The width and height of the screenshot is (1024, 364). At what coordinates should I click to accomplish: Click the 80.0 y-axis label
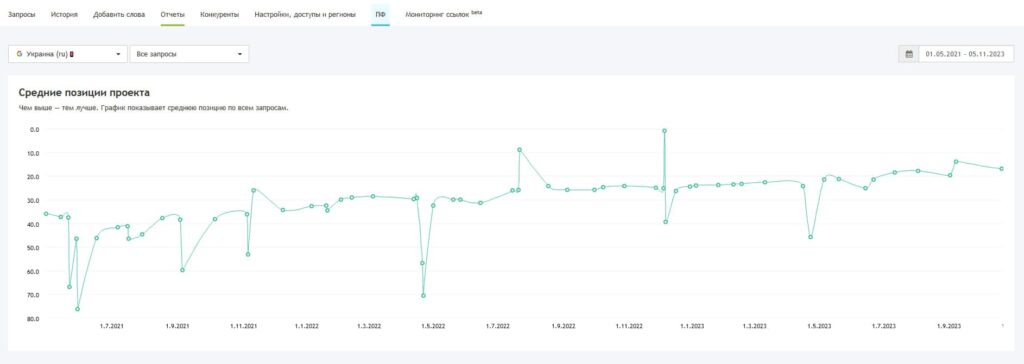point(33,319)
